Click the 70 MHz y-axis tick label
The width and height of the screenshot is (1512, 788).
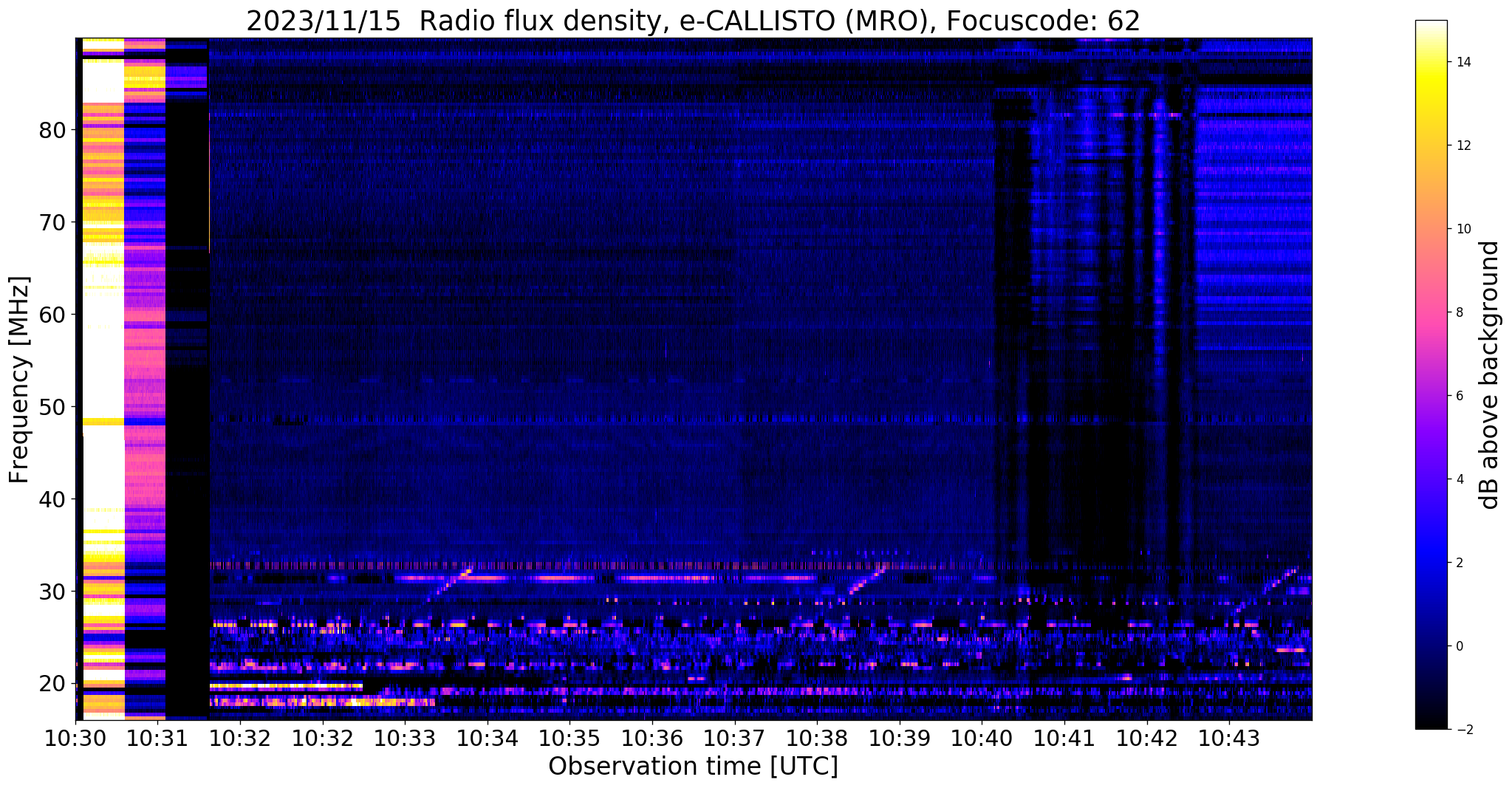(53, 222)
